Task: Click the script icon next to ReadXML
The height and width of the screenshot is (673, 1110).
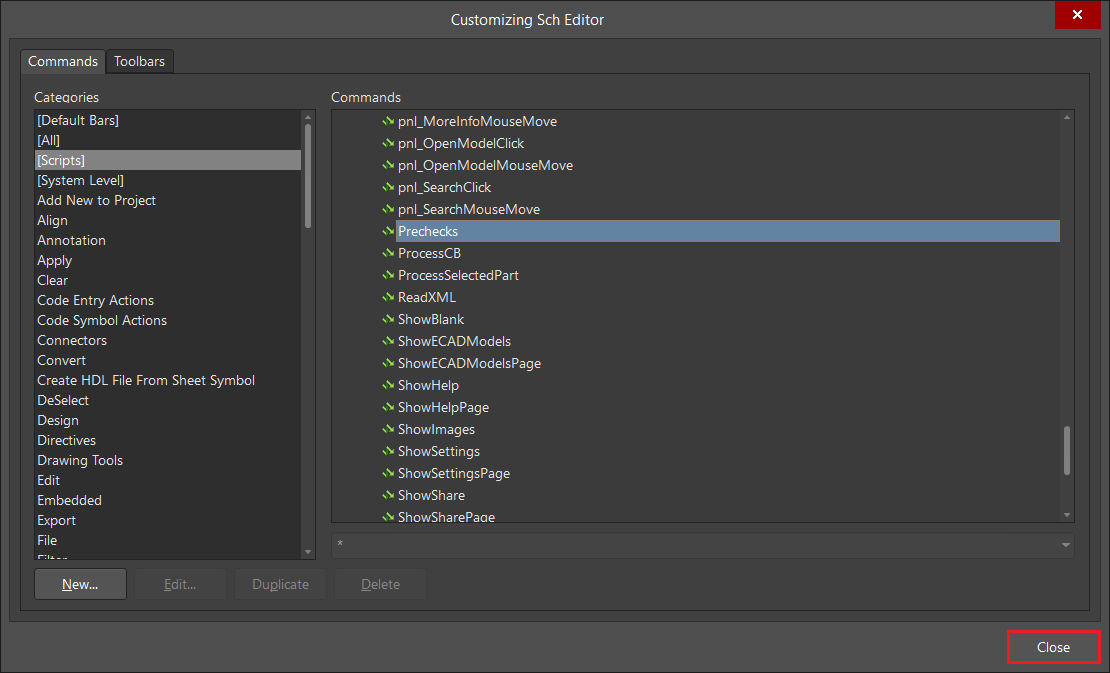Action: 388,297
